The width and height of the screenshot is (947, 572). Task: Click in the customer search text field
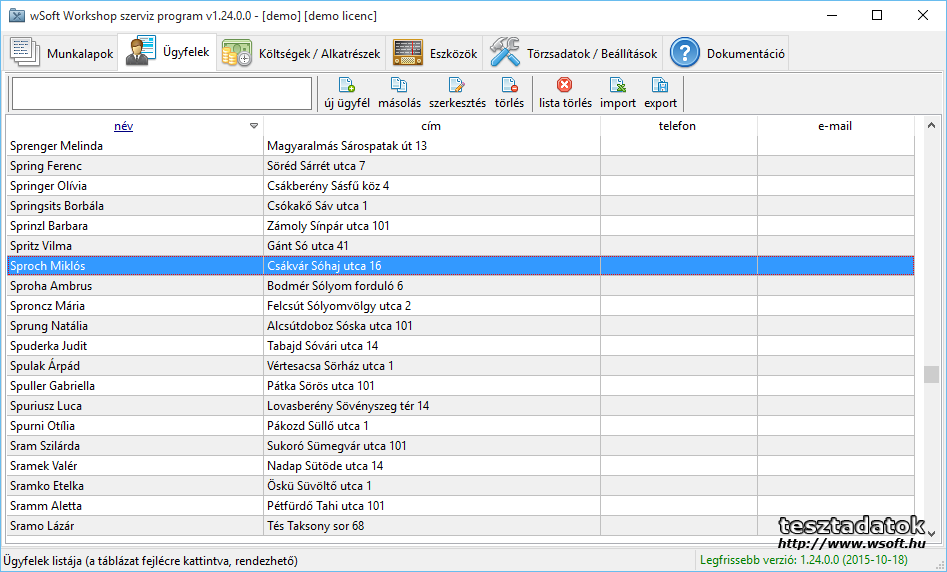tap(162, 94)
